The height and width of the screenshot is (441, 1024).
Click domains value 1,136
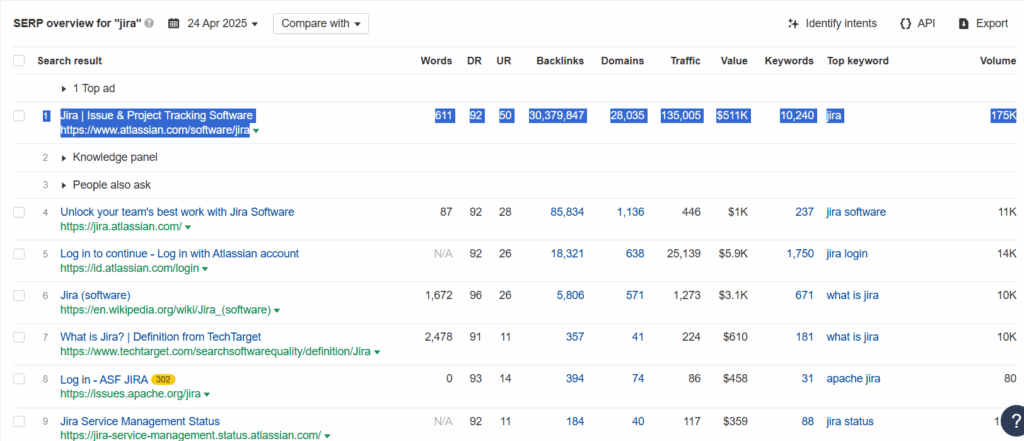631,212
